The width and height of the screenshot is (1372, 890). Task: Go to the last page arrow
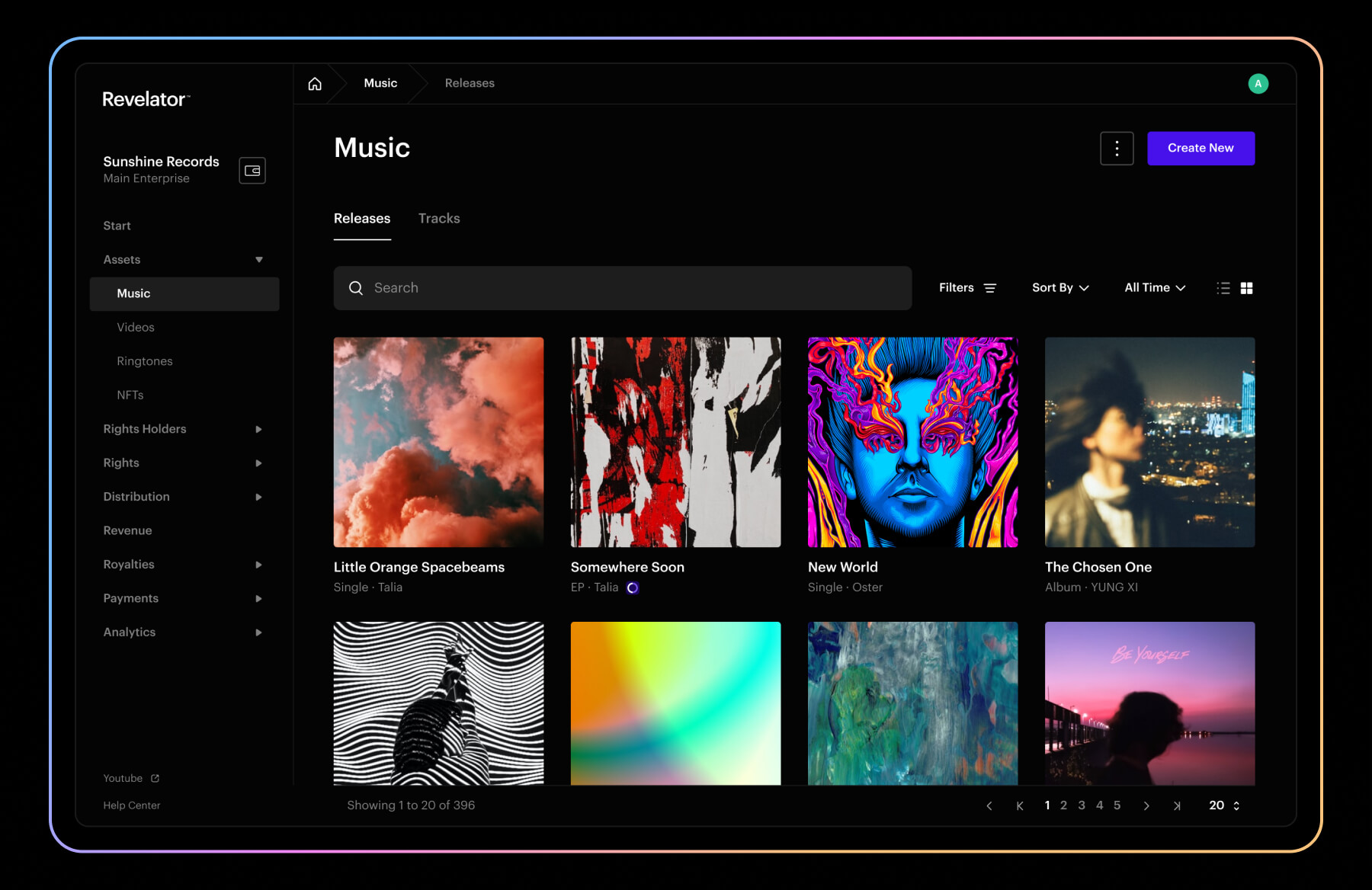coord(1177,806)
